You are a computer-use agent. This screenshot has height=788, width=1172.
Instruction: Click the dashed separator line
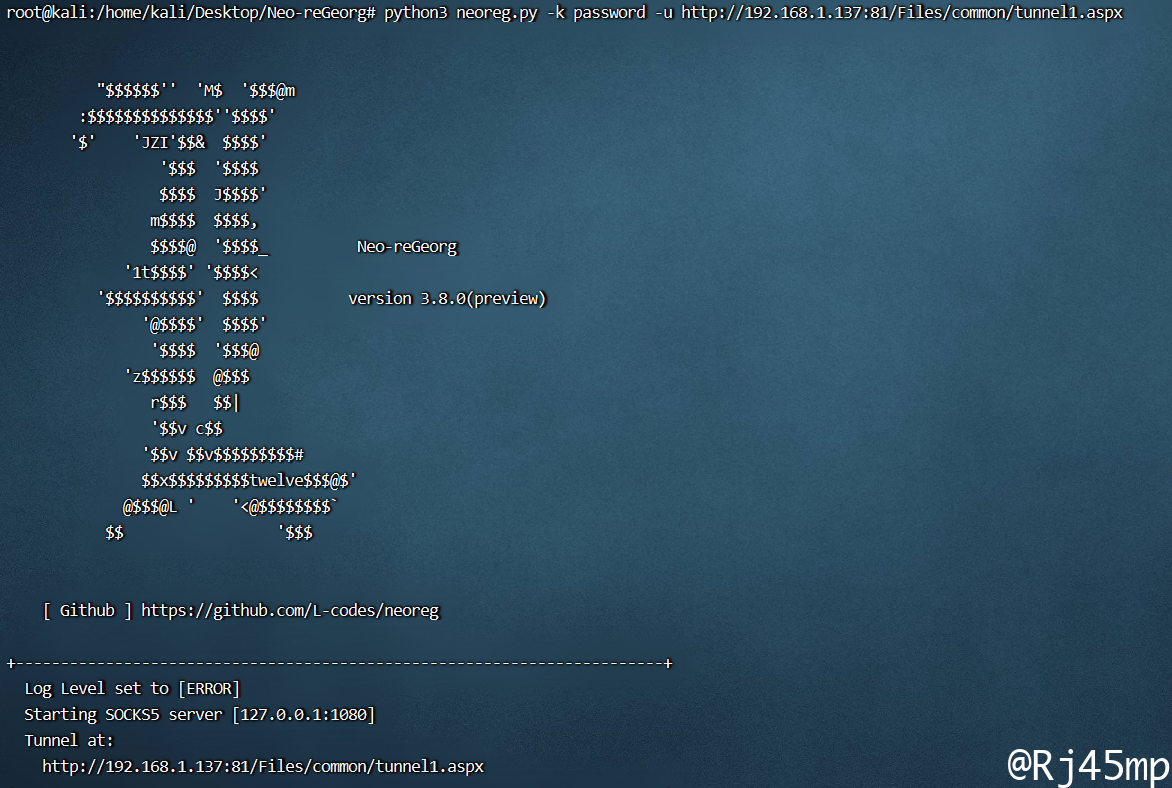[340, 663]
